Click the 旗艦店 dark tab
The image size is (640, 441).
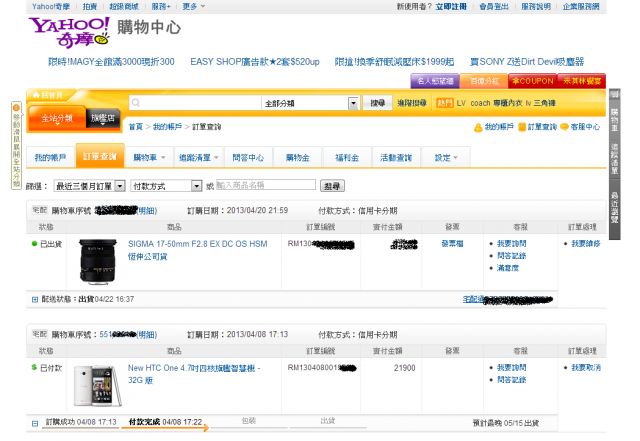(103, 118)
